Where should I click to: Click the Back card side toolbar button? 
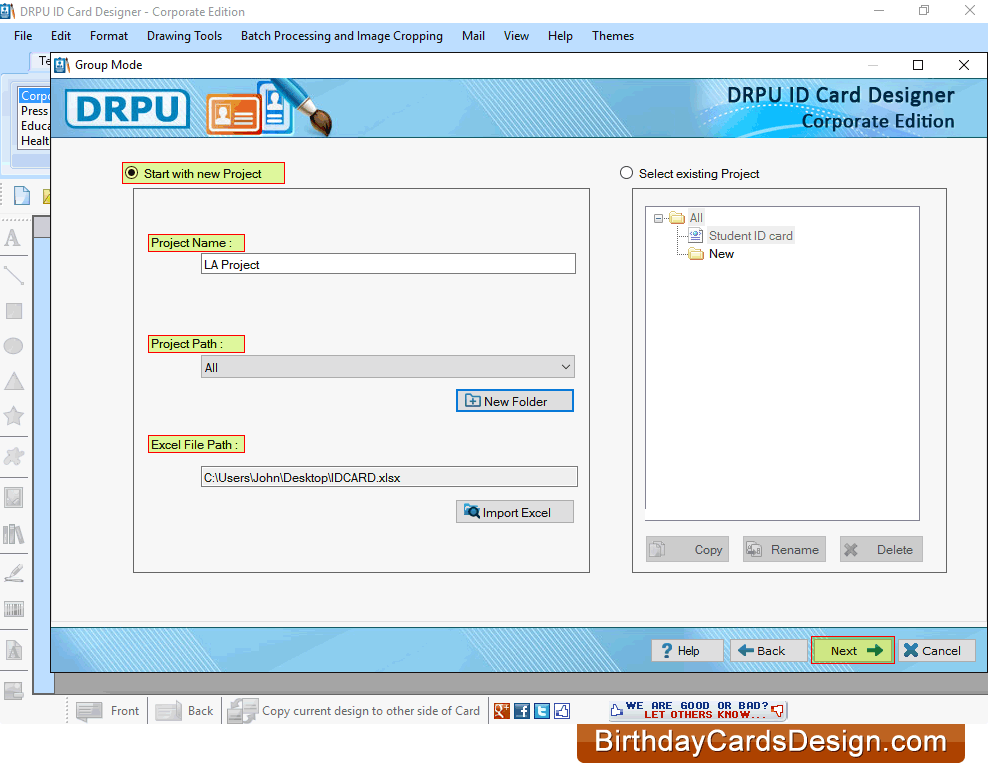184,711
